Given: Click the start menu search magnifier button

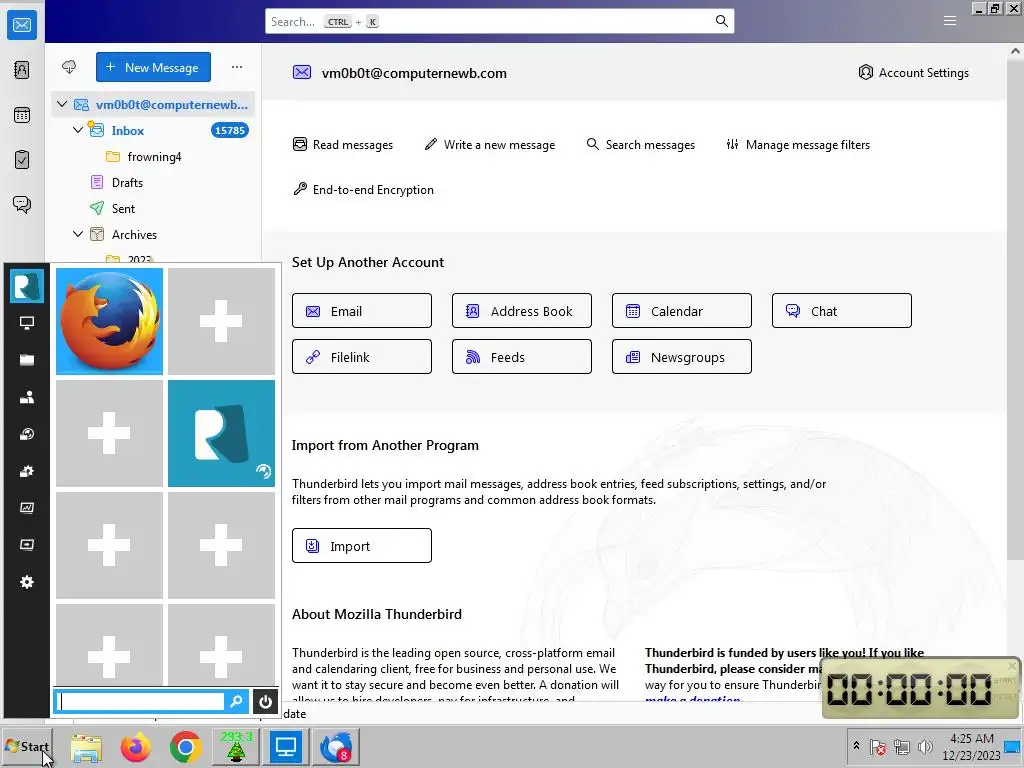Looking at the screenshot, I should pyautogui.click(x=236, y=701).
